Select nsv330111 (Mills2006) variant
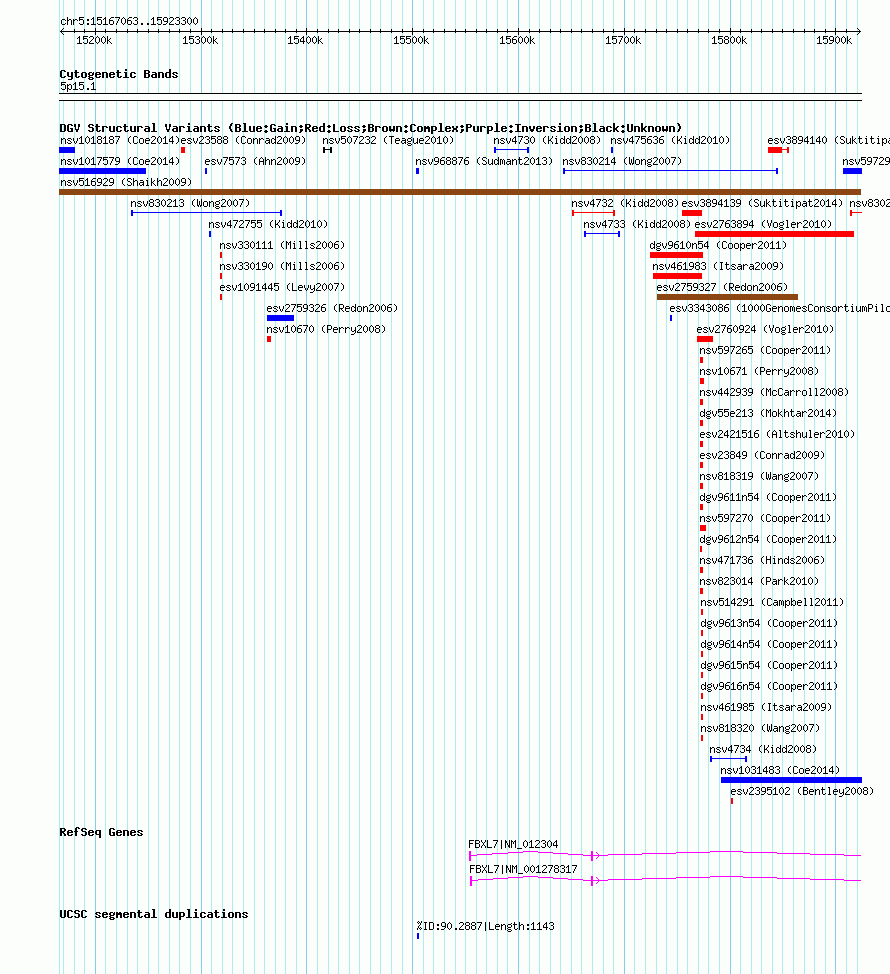This screenshot has width=890, height=974. pos(282,246)
